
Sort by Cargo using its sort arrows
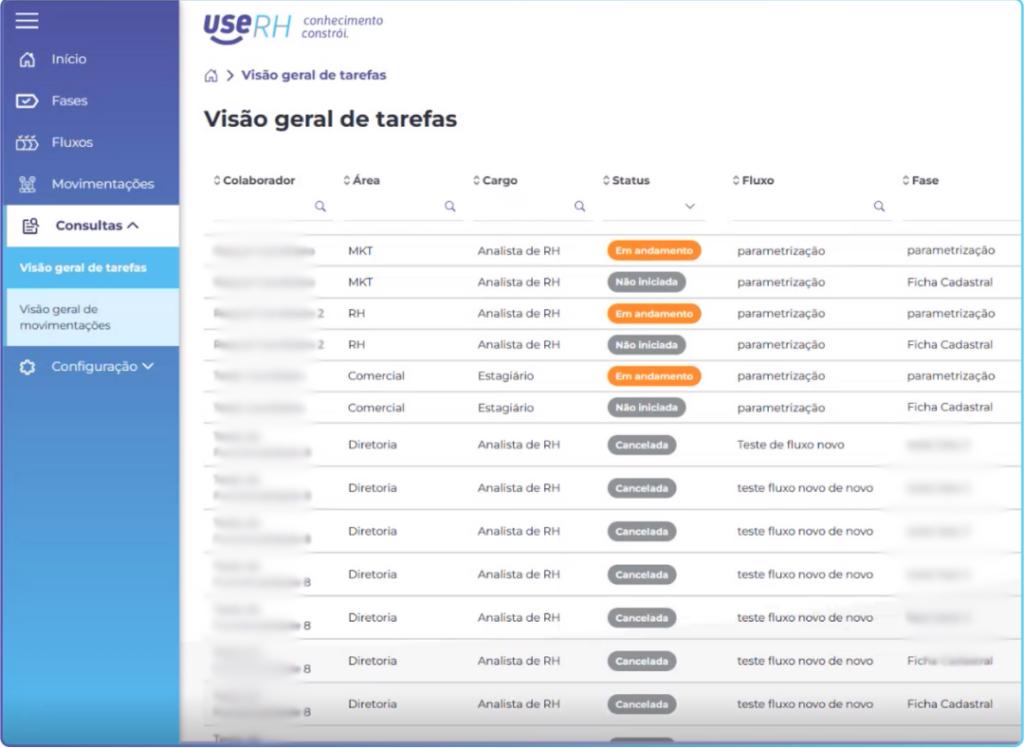[x=477, y=180]
